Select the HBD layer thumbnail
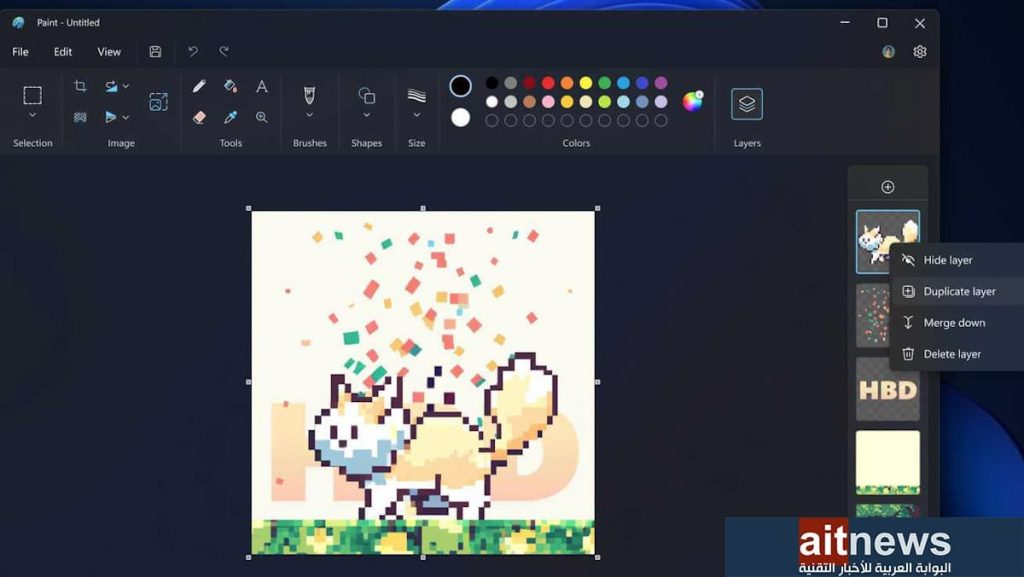Screen dimensions: 1024x577 point(888,390)
